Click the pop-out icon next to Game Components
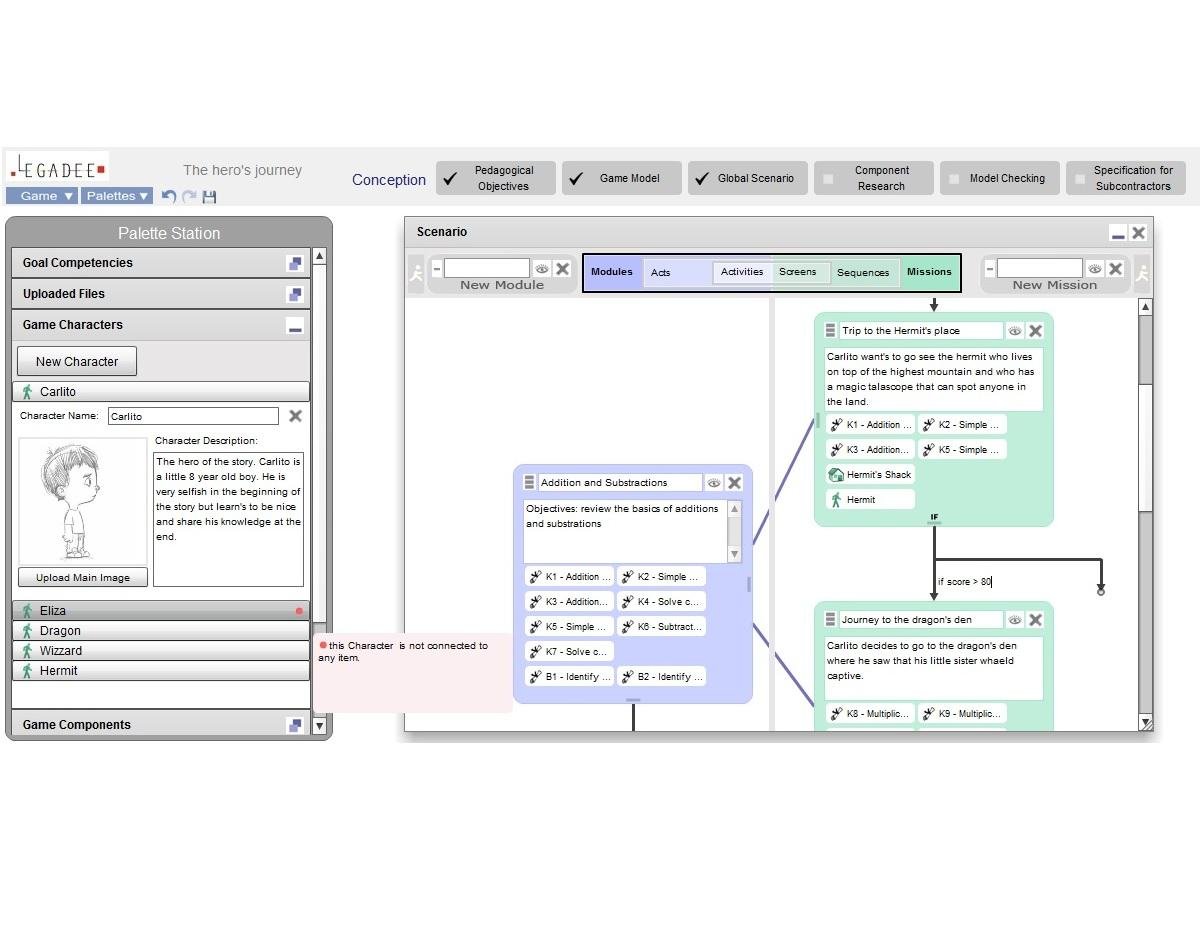 point(296,724)
